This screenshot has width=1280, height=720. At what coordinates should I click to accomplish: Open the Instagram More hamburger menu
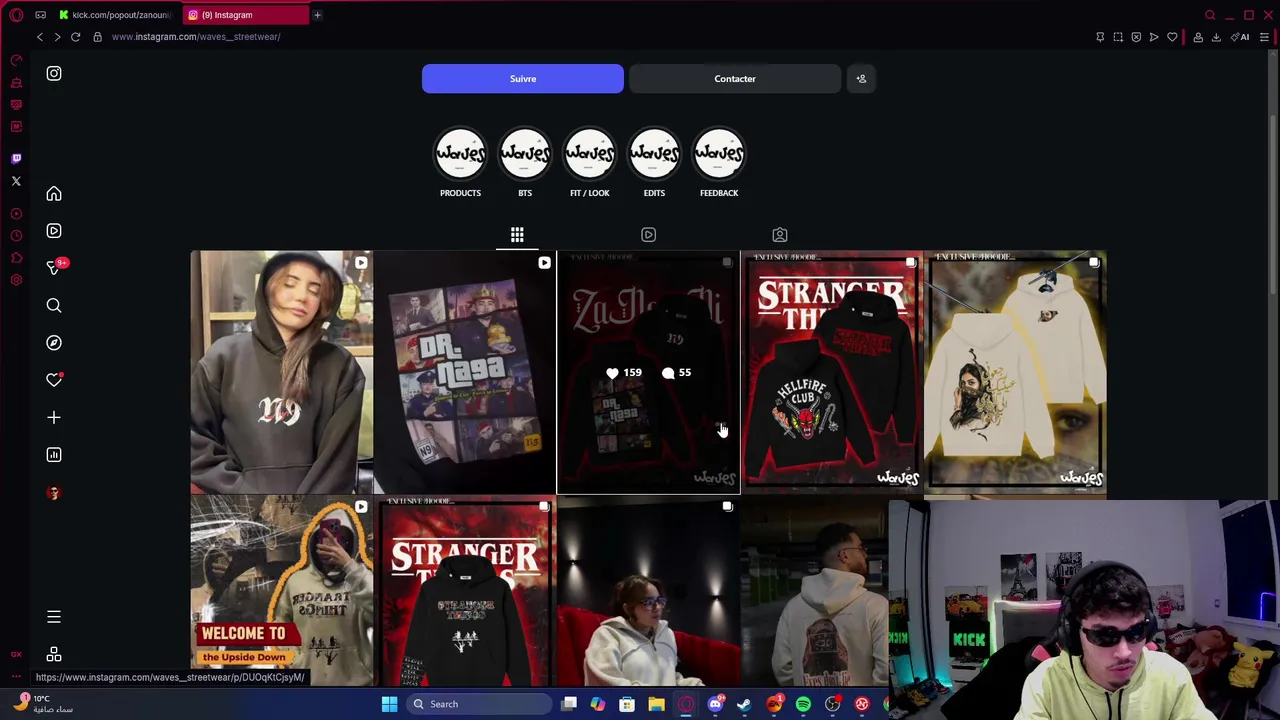[x=54, y=617]
